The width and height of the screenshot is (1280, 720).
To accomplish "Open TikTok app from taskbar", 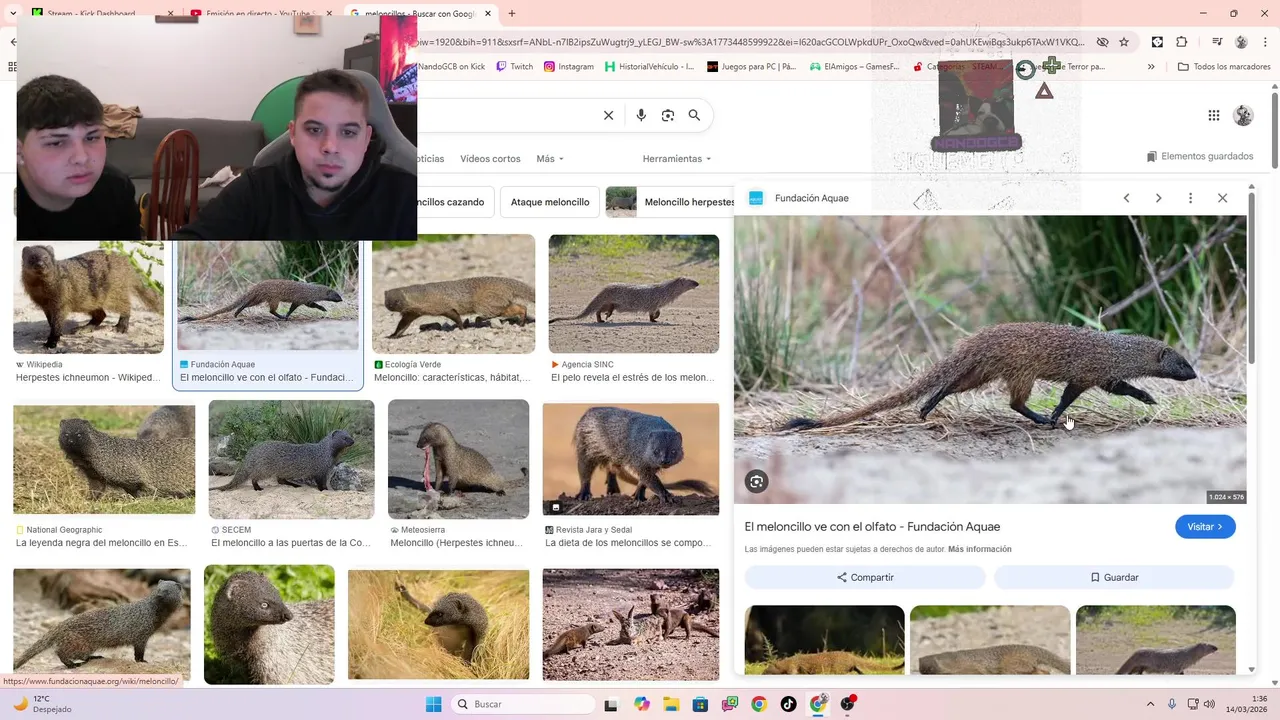I will [x=789, y=704].
